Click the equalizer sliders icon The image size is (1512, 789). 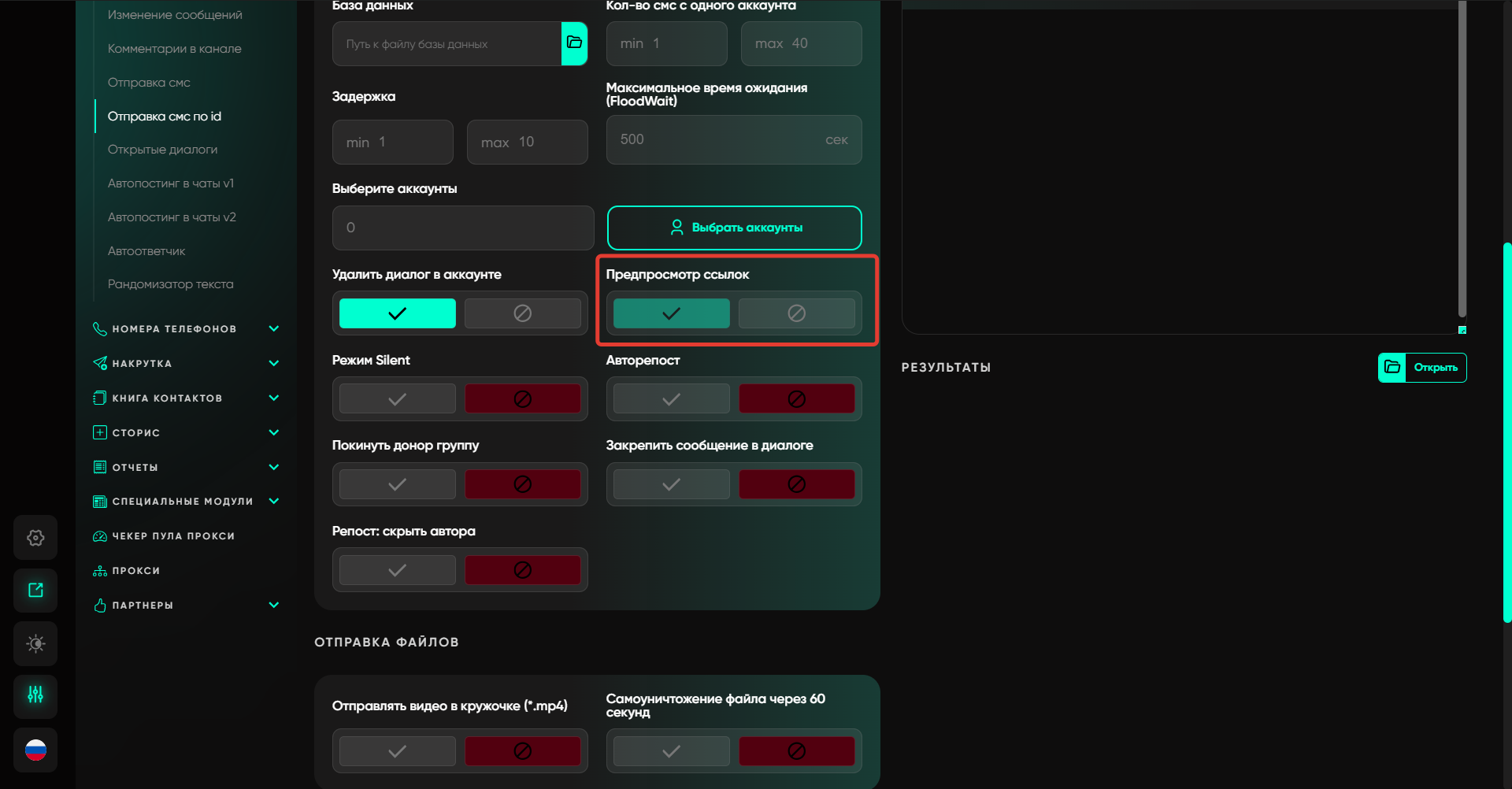point(35,695)
